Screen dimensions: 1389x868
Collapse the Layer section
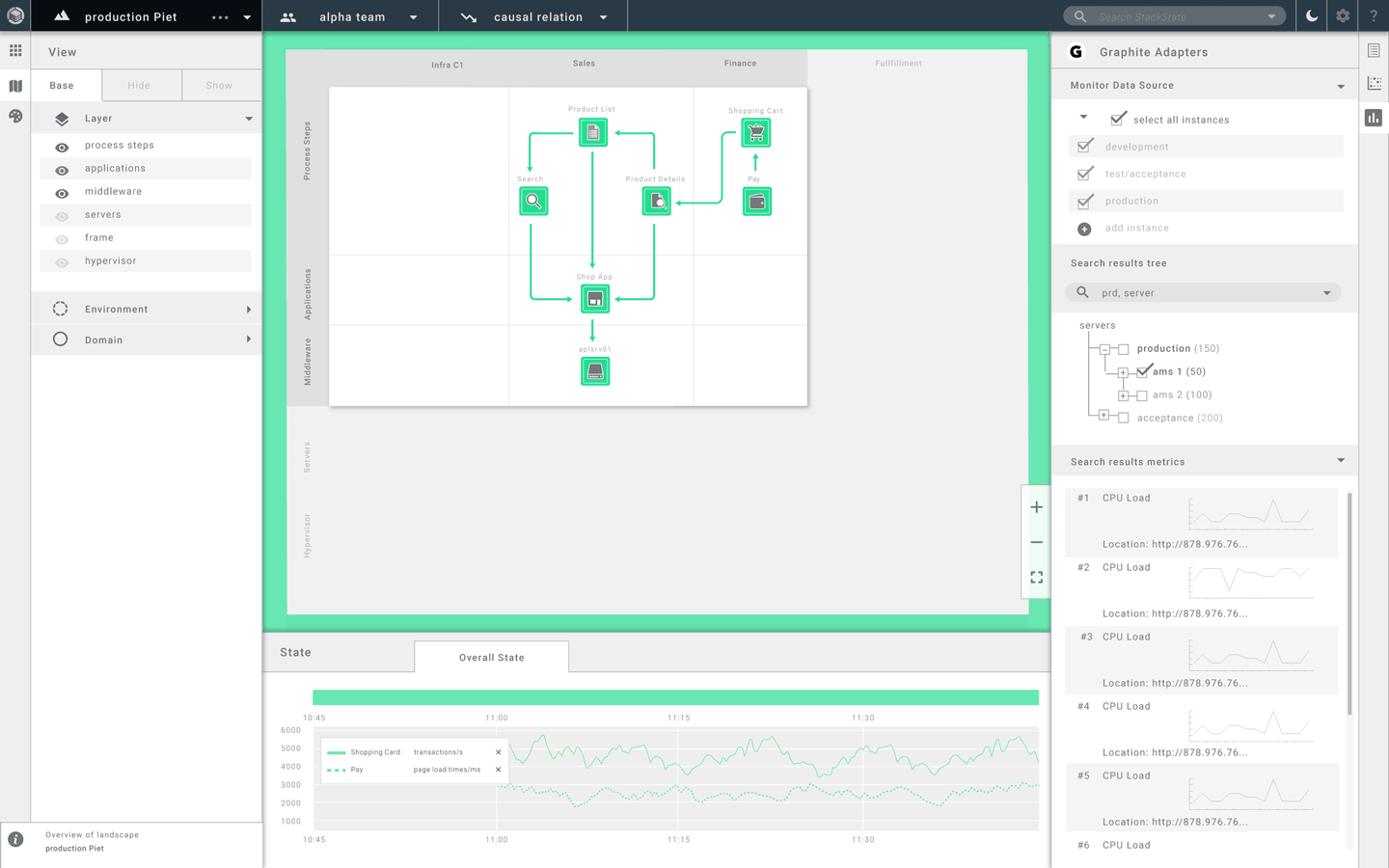pos(249,119)
